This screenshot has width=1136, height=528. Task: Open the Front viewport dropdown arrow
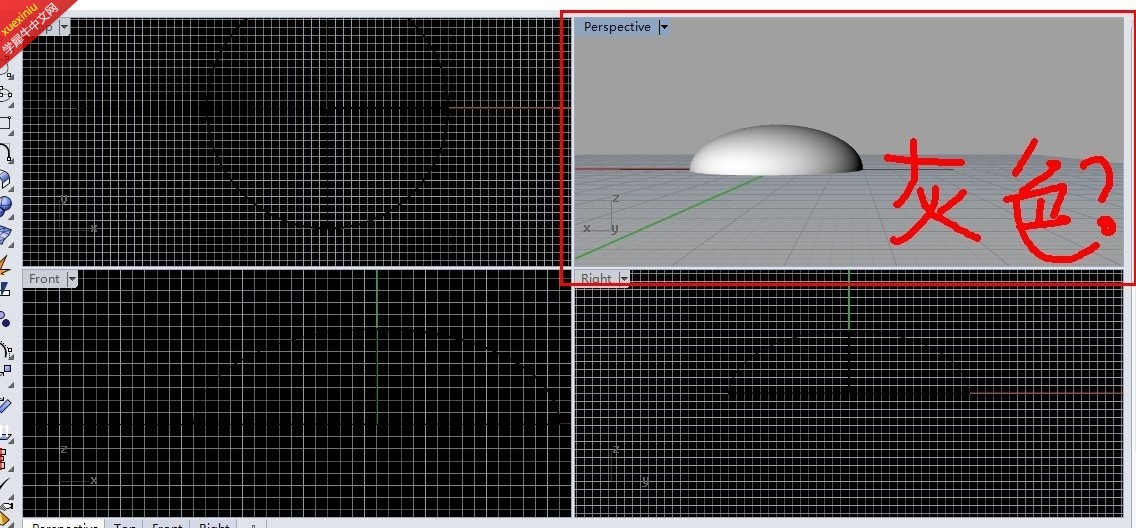[72, 279]
